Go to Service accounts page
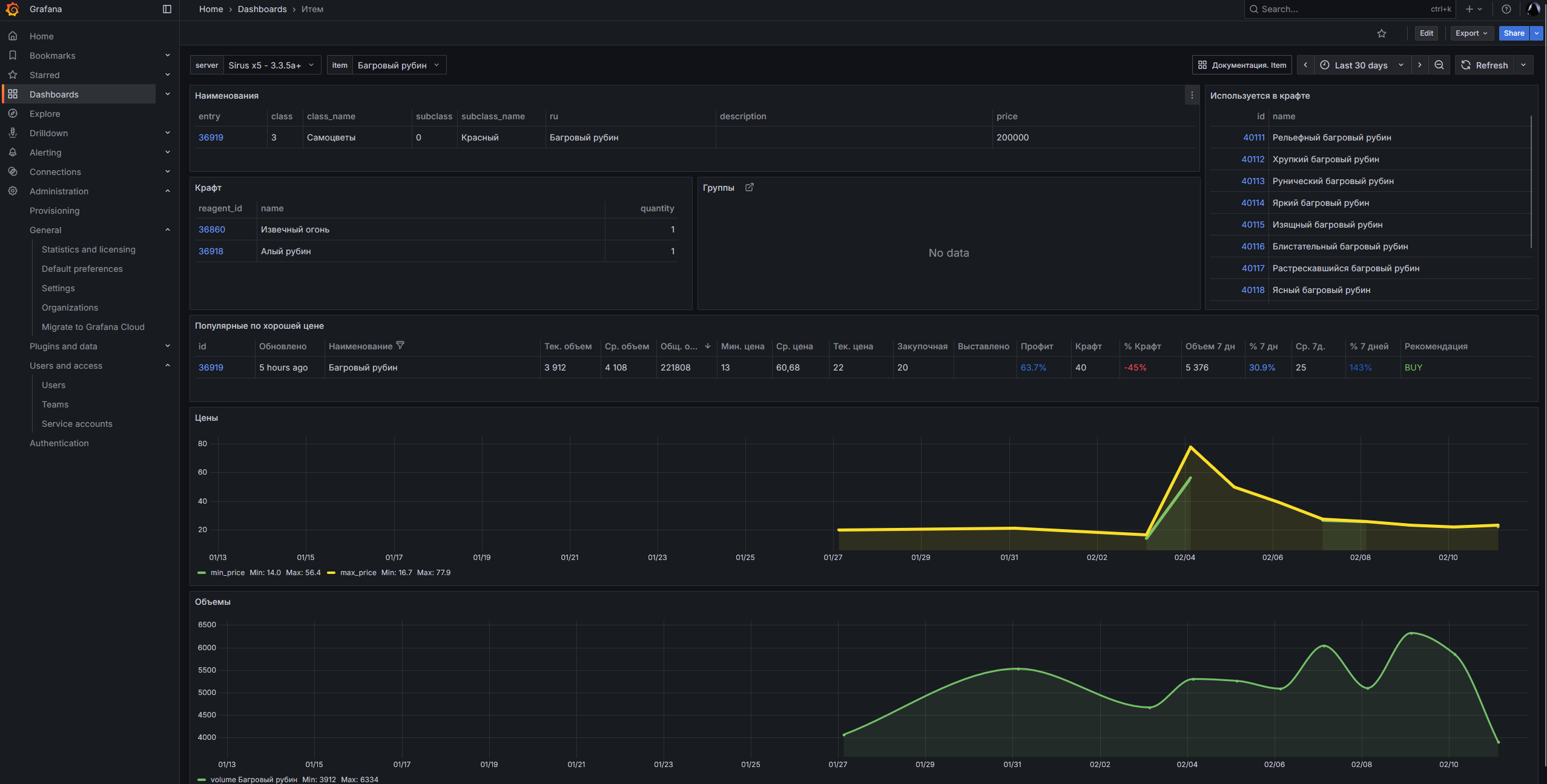The height and width of the screenshot is (784, 1547). coord(77,424)
